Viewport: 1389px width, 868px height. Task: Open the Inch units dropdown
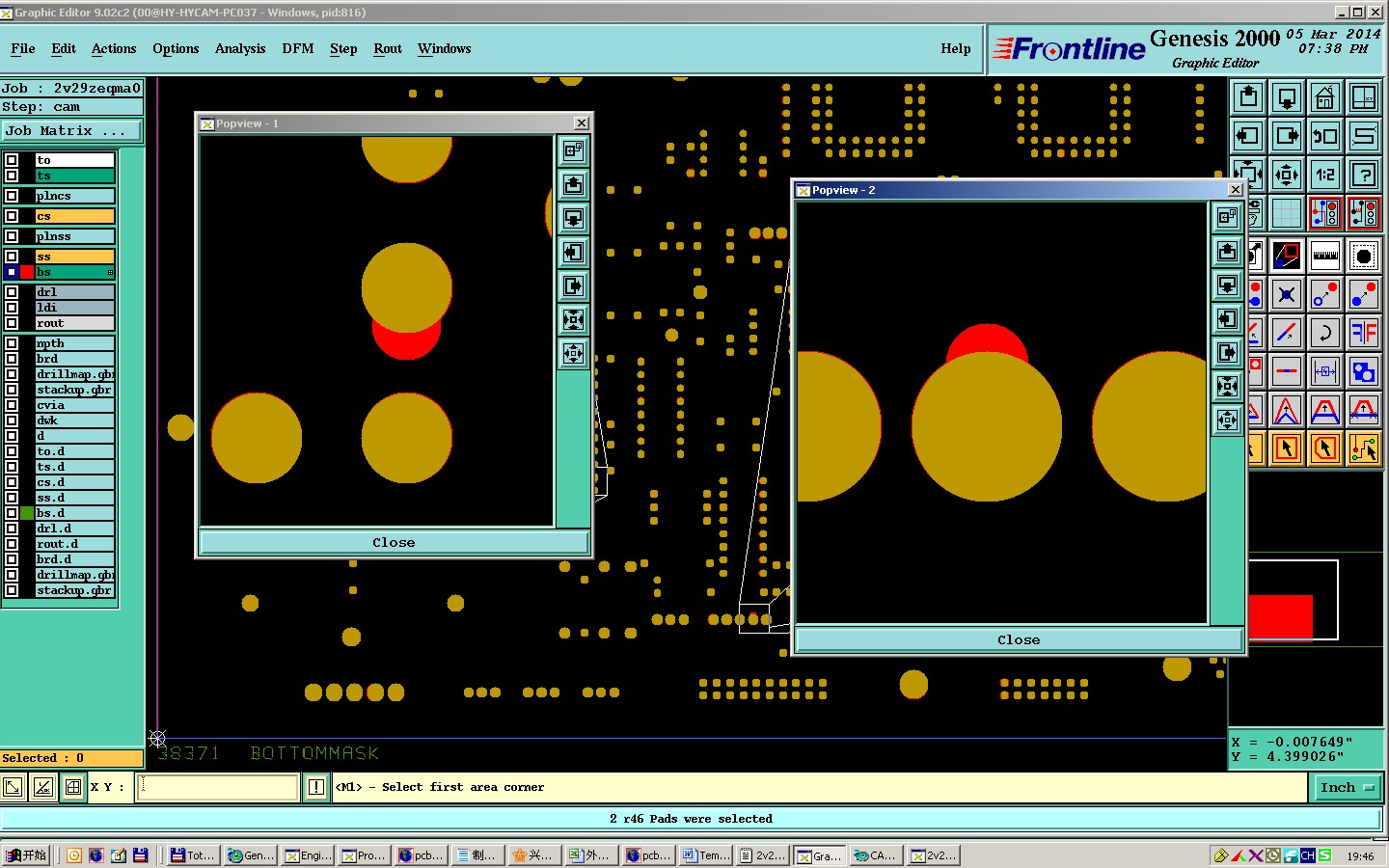coord(1347,788)
